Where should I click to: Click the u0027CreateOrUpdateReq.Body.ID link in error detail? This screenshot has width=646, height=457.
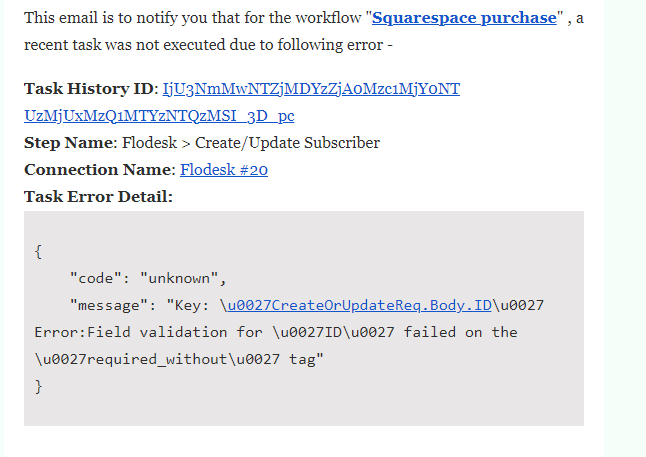359,305
